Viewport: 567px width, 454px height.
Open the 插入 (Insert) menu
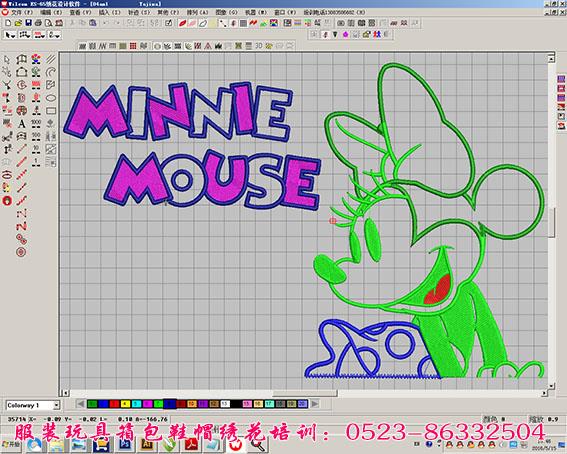[x=109, y=12]
